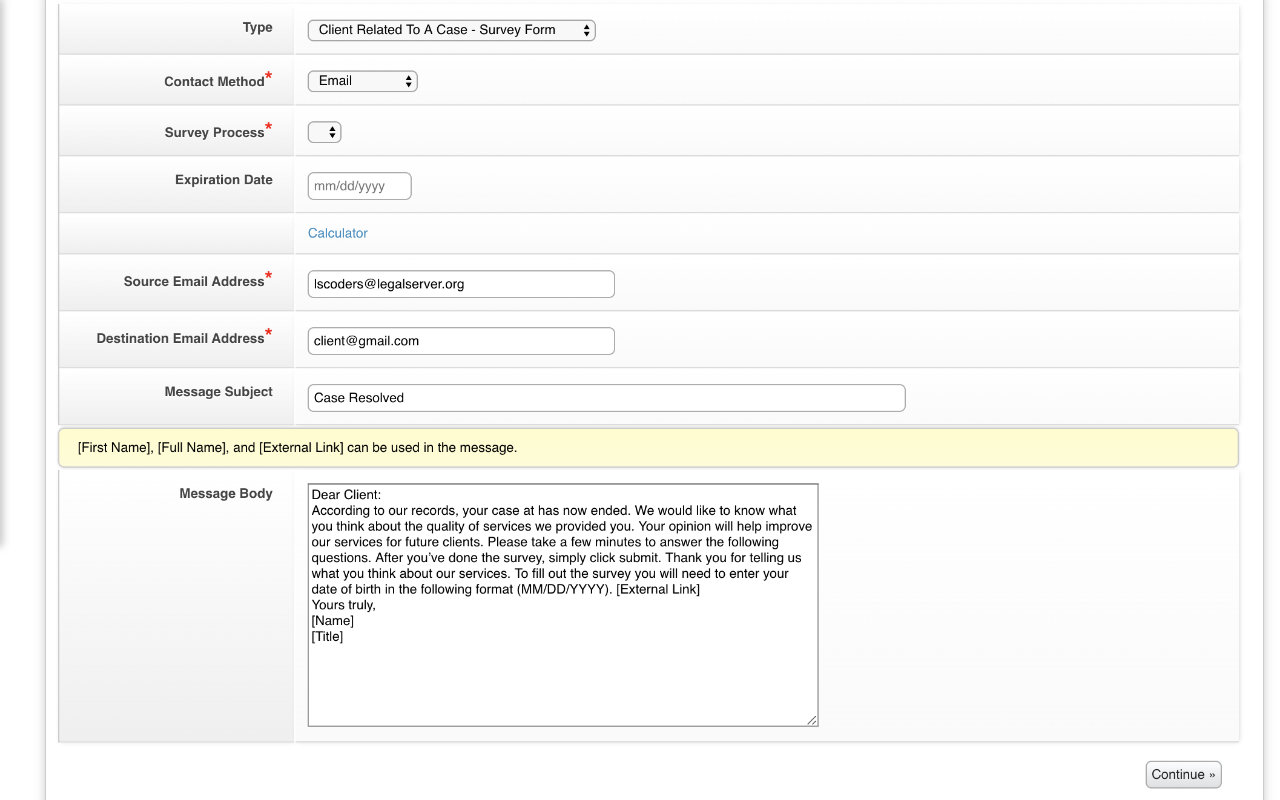The image size is (1280, 800).
Task: Click the Expiration Date label
Action: pos(224,180)
